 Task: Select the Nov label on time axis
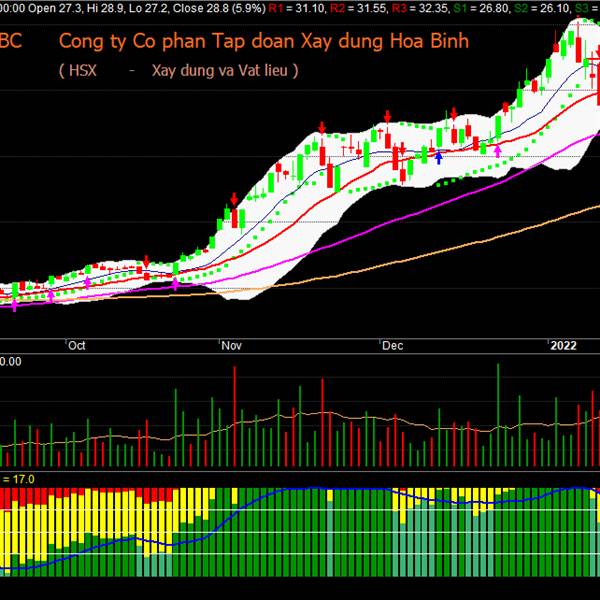[x=232, y=346]
